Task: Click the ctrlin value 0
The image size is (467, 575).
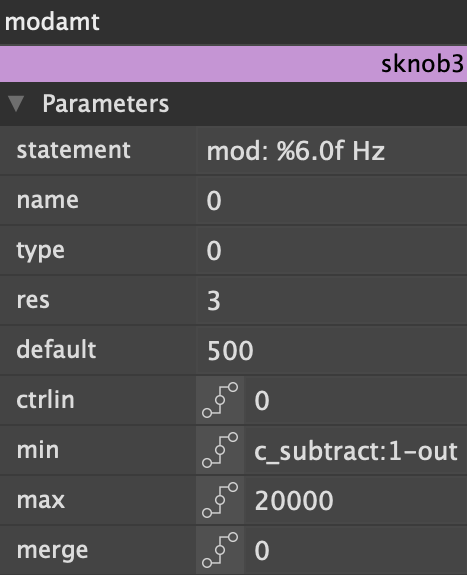Action: click(355, 400)
